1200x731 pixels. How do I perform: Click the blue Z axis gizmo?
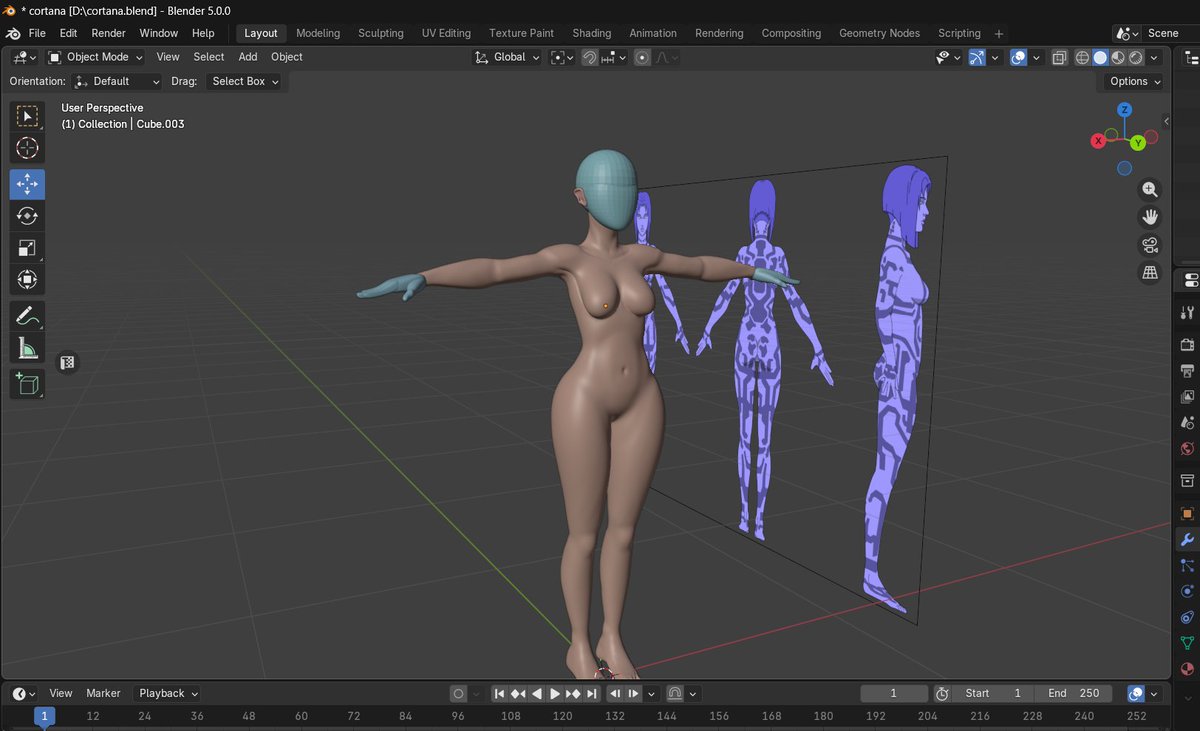click(1125, 109)
